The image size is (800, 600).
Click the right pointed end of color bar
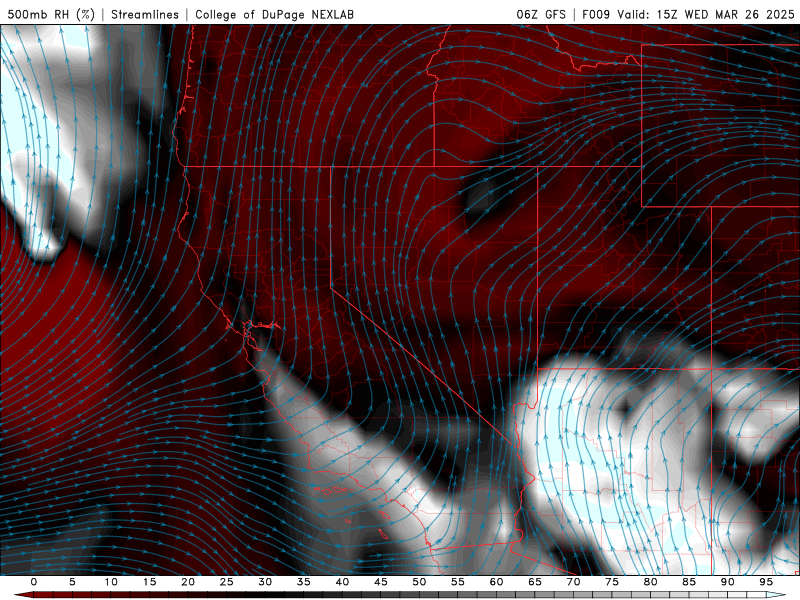coord(777,595)
